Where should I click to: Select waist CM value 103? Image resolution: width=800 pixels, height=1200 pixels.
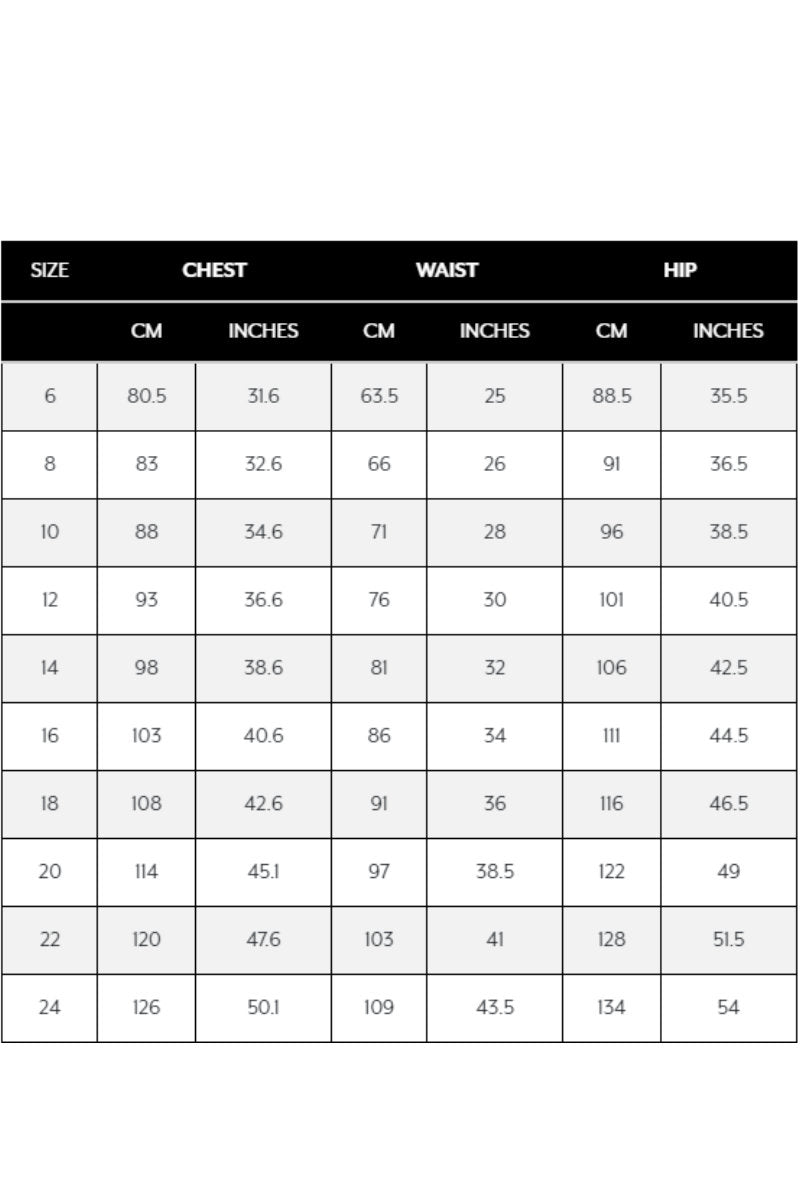379,940
